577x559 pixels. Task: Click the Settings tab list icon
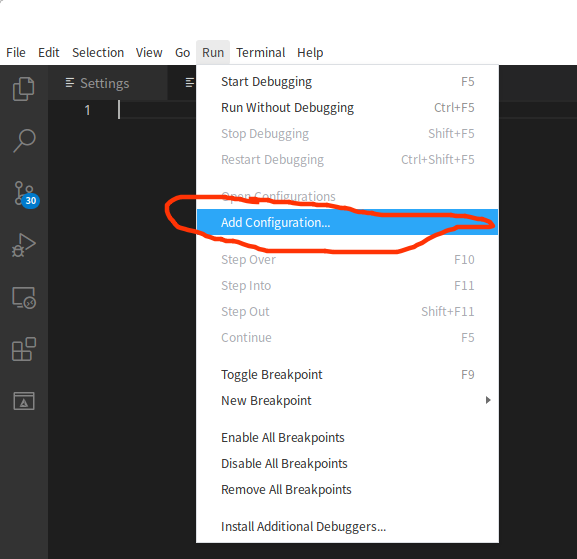click(x=70, y=83)
